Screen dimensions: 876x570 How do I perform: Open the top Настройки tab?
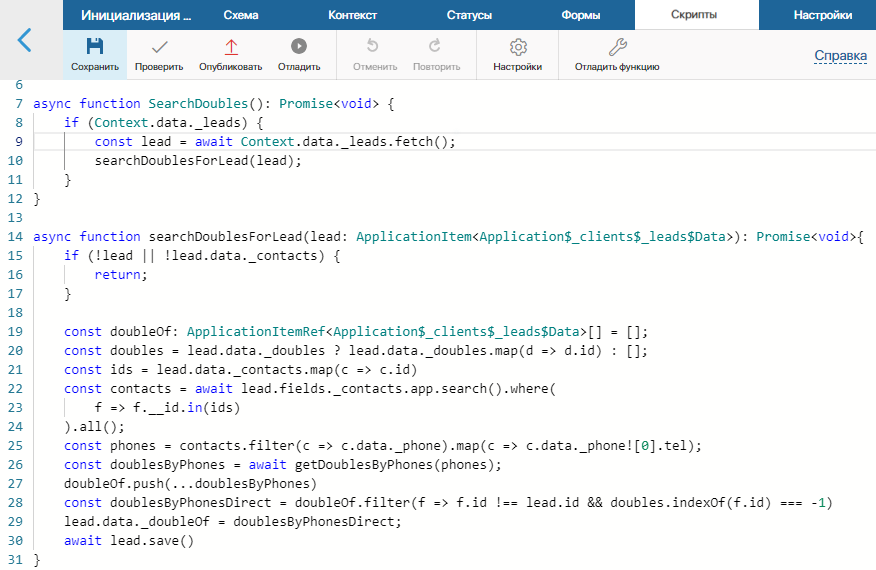coord(822,15)
